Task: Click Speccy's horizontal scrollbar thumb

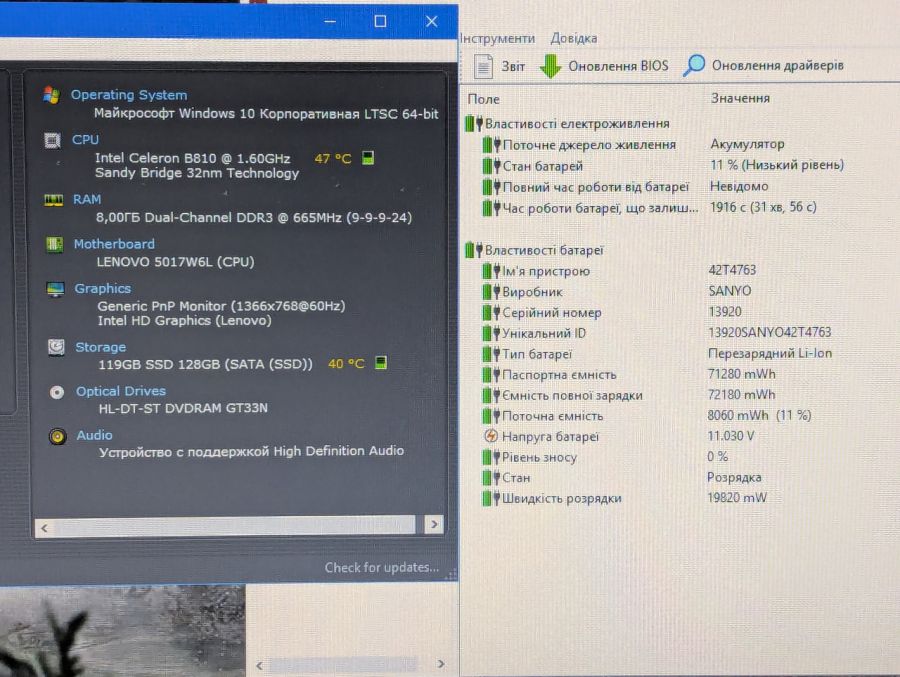Action: (x=234, y=526)
